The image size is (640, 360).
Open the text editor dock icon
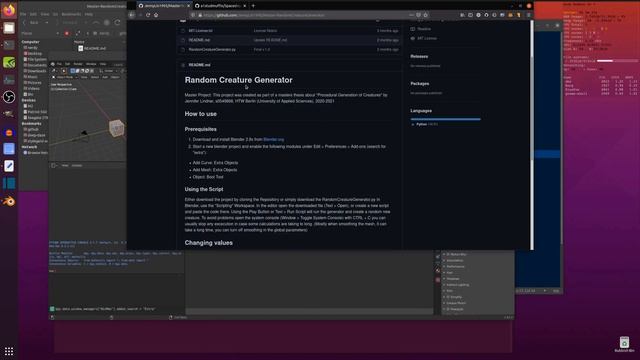[9, 166]
